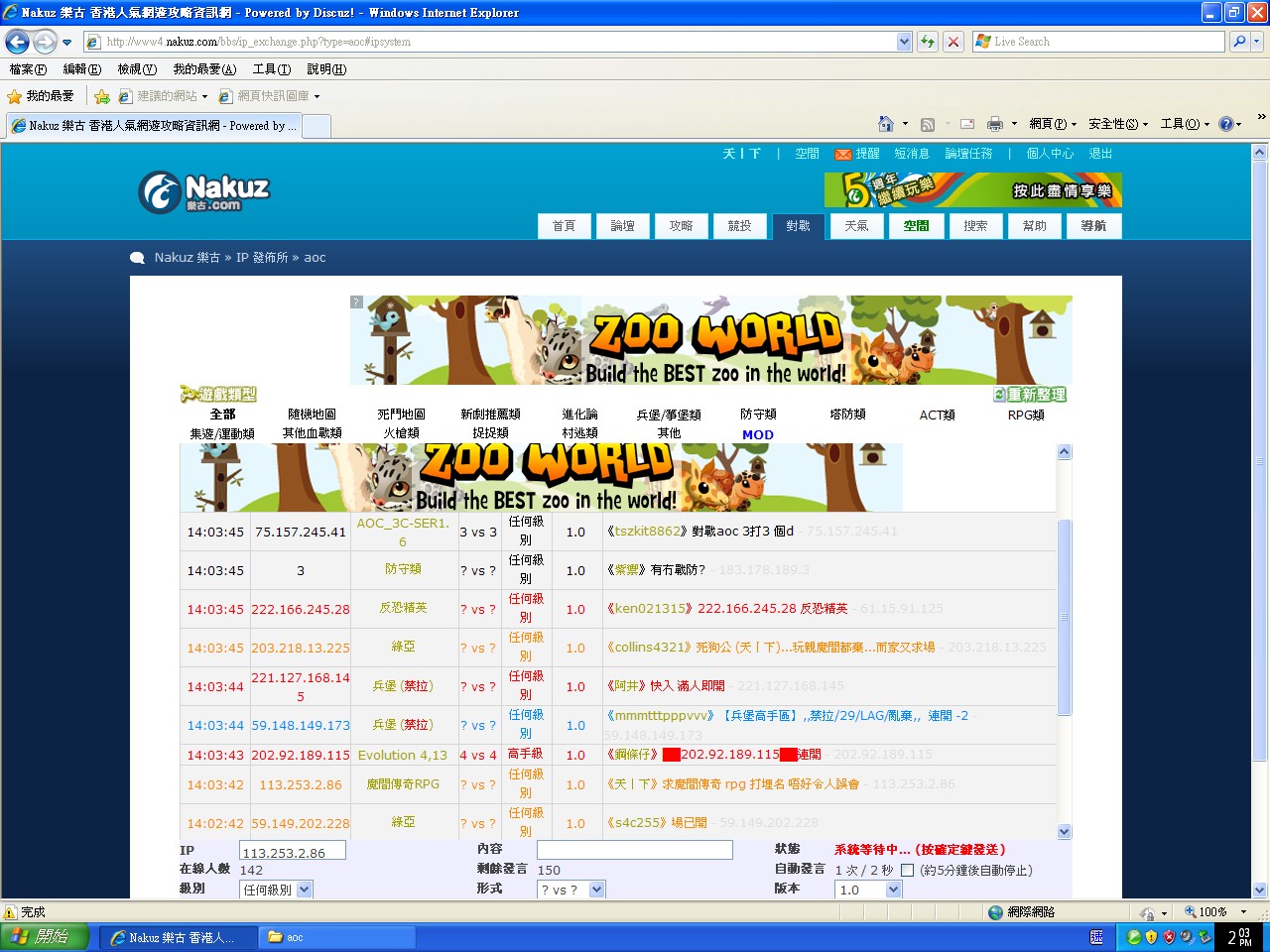Image resolution: width=1270 pixels, height=952 pixels.
Task: Open the 對戰 site navigation tab
Action: point(798,226)
